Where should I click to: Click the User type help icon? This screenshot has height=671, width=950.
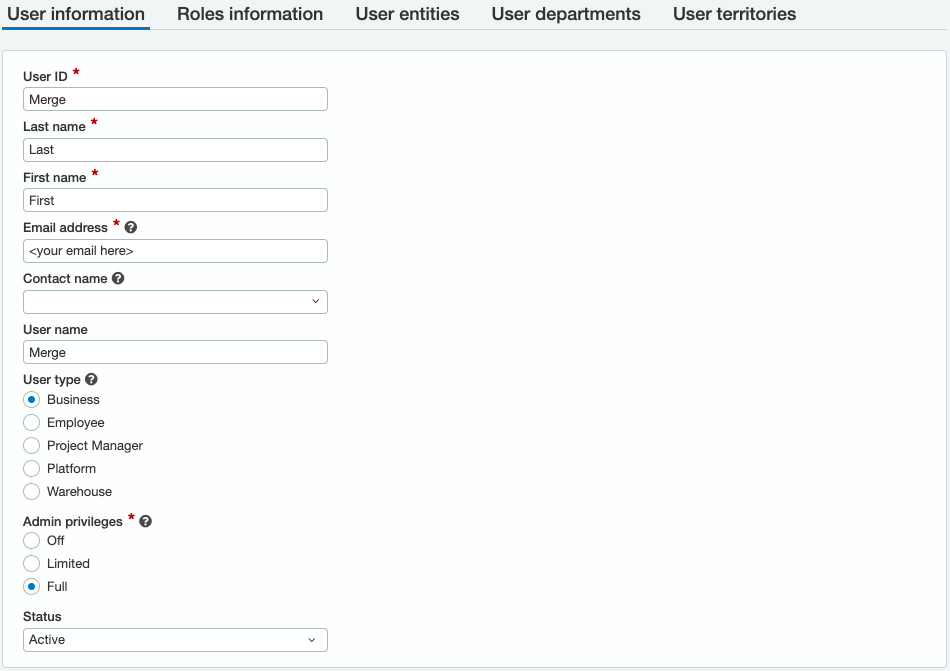pos(92,380)
